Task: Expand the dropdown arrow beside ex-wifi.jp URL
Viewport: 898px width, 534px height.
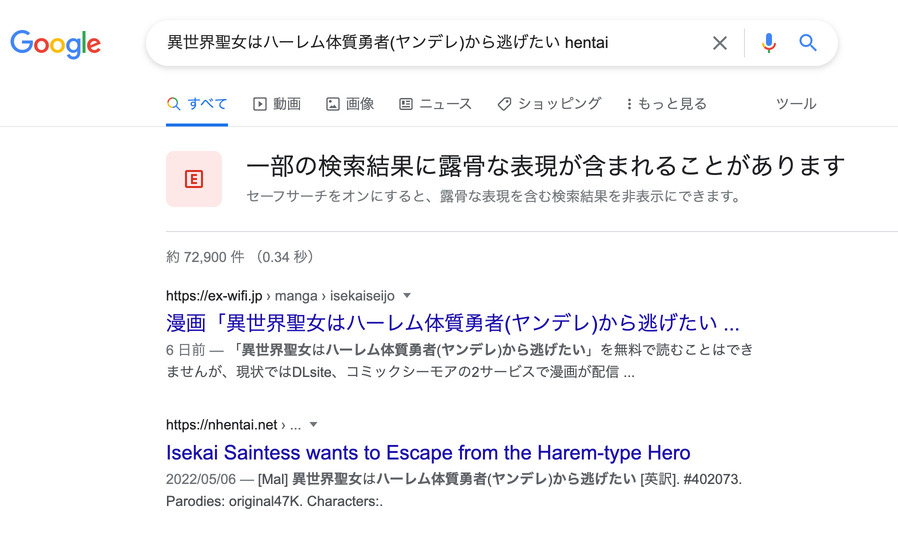Action: [407, 296]
